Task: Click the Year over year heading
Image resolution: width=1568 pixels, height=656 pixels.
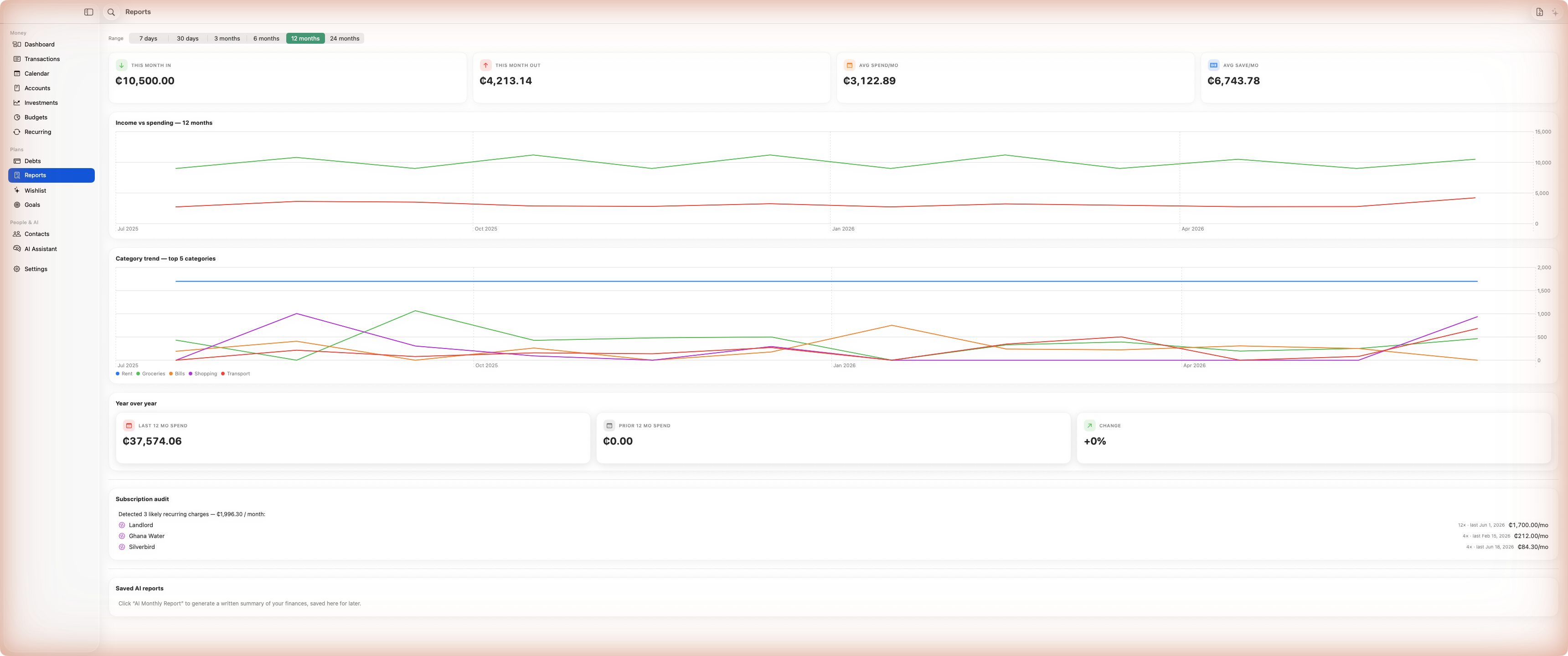Action: pyautogui.click(x=136, y=404)
